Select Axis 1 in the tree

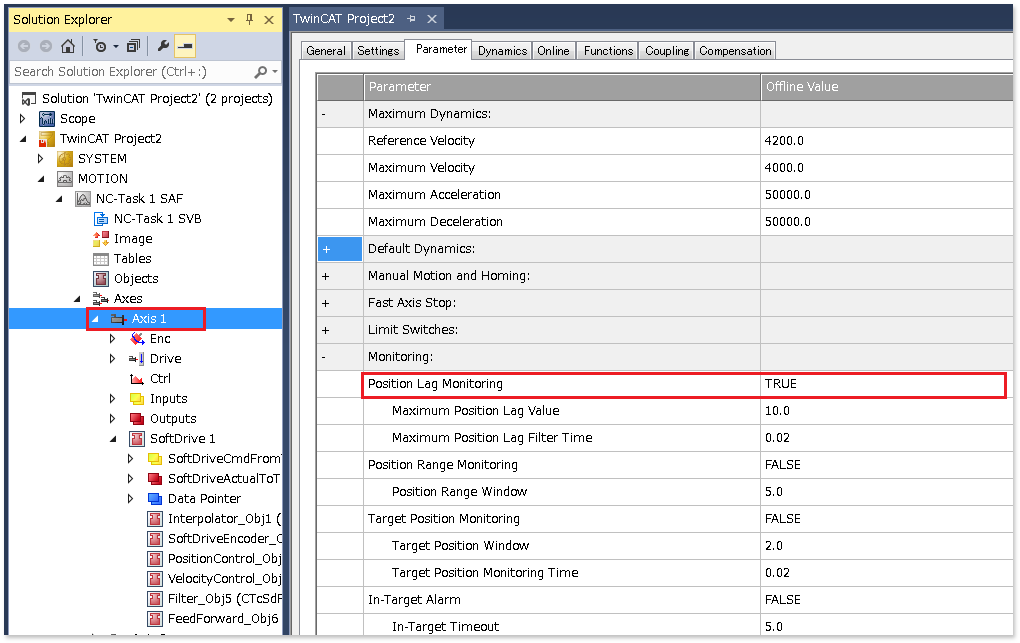[149, 319]
